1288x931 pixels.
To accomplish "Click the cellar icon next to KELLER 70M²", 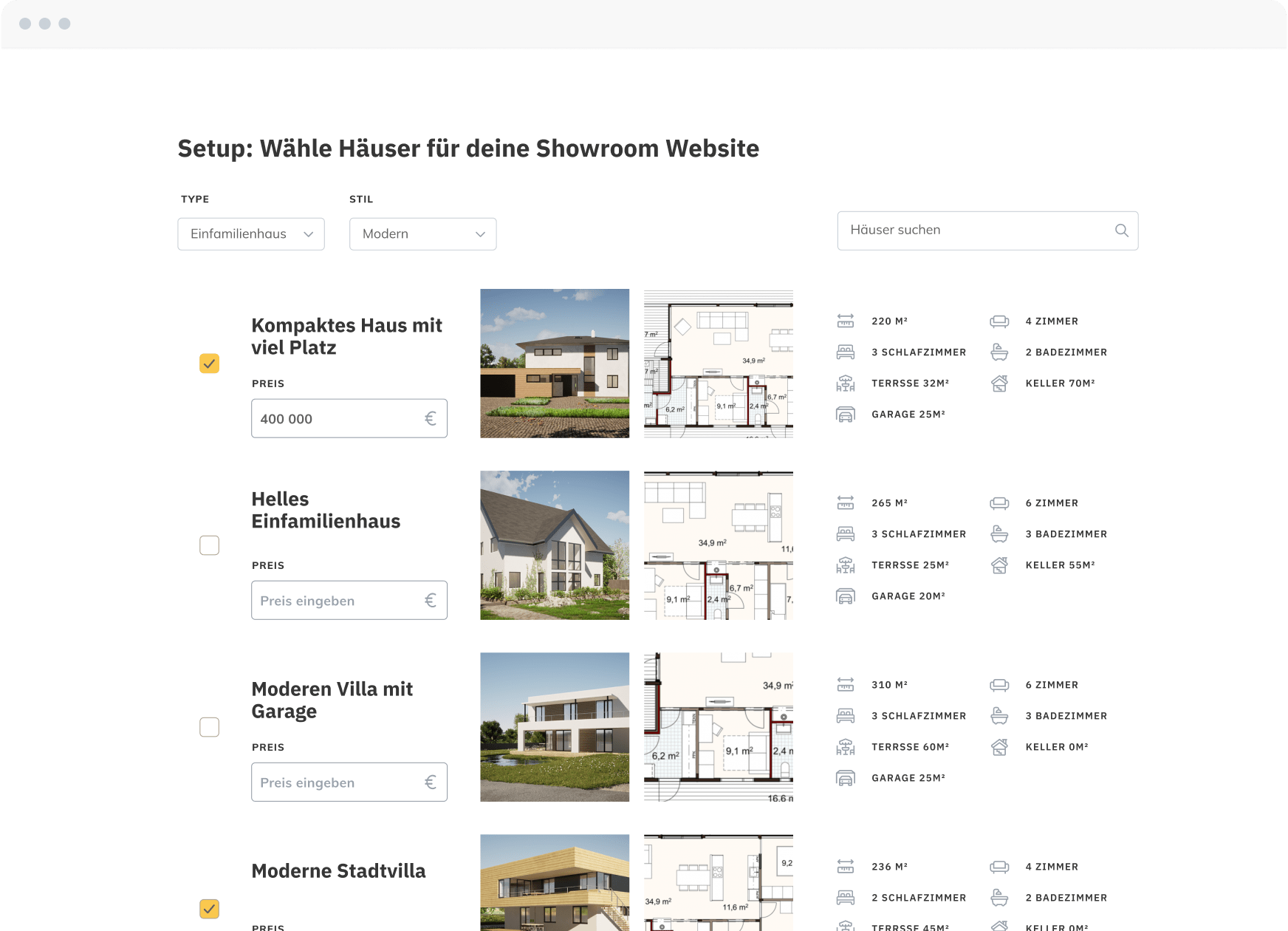I will [999, 383].
